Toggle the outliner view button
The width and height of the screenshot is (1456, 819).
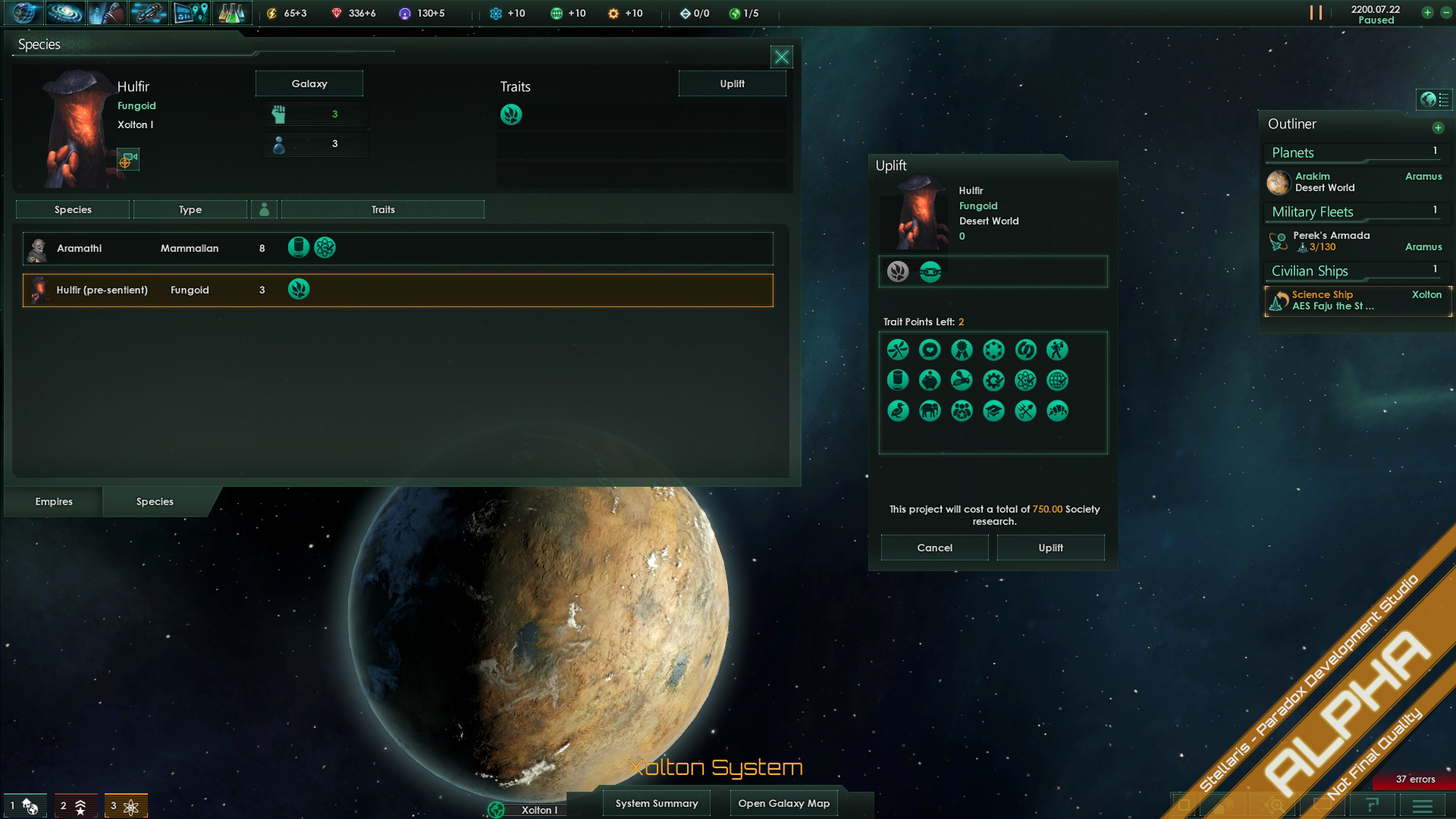pos(1435,99)
